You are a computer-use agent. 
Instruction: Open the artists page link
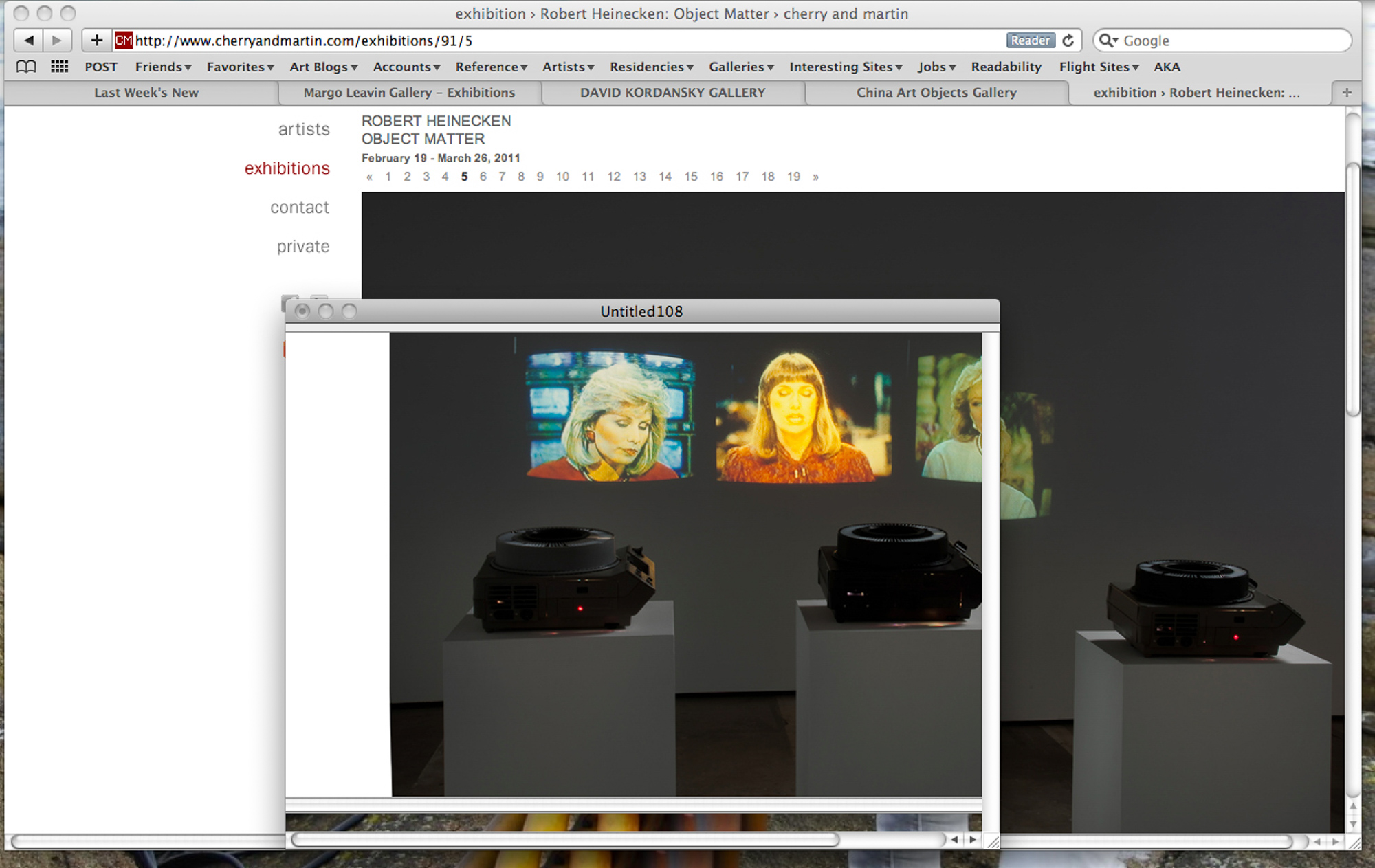click(304, 129)
